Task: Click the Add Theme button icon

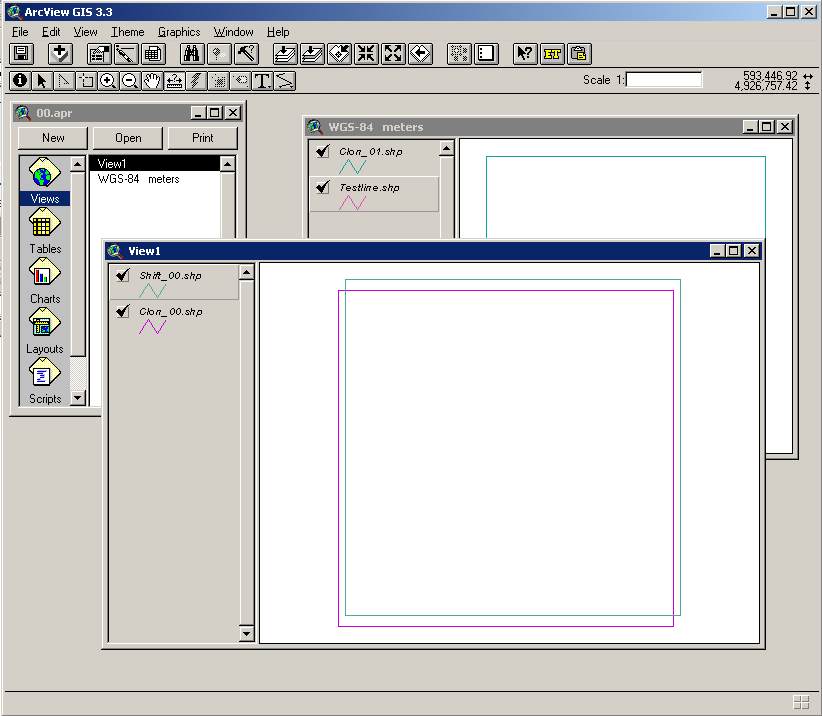Action: click(x=60, y=53)
